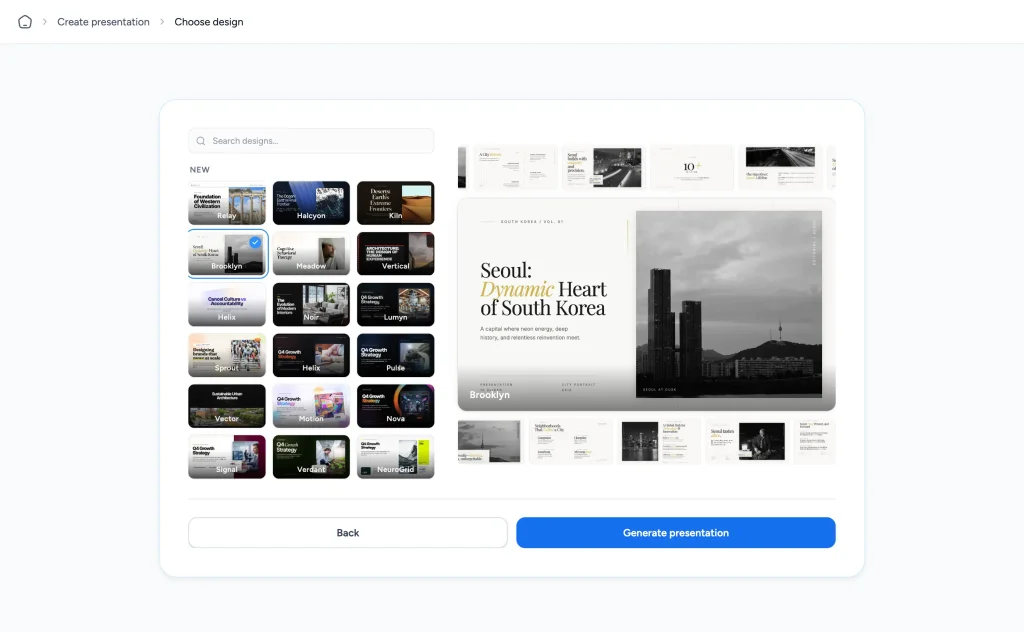This screenshot has width=1024, height=632.
Task: Choose the Signal design template
Action: pyautogui.click(x=227, y=457)
